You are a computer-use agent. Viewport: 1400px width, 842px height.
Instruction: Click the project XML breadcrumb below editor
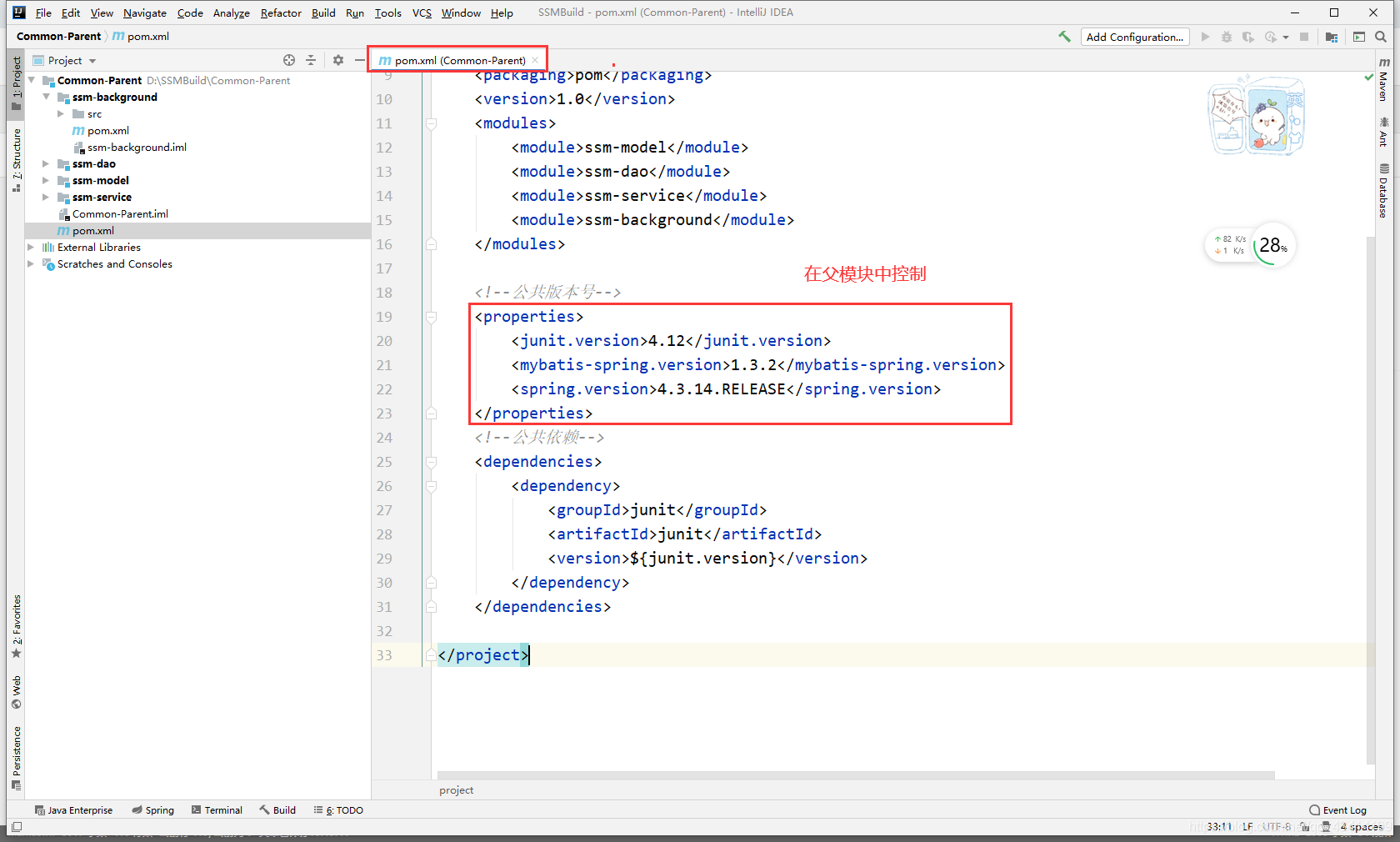point(456,790)
